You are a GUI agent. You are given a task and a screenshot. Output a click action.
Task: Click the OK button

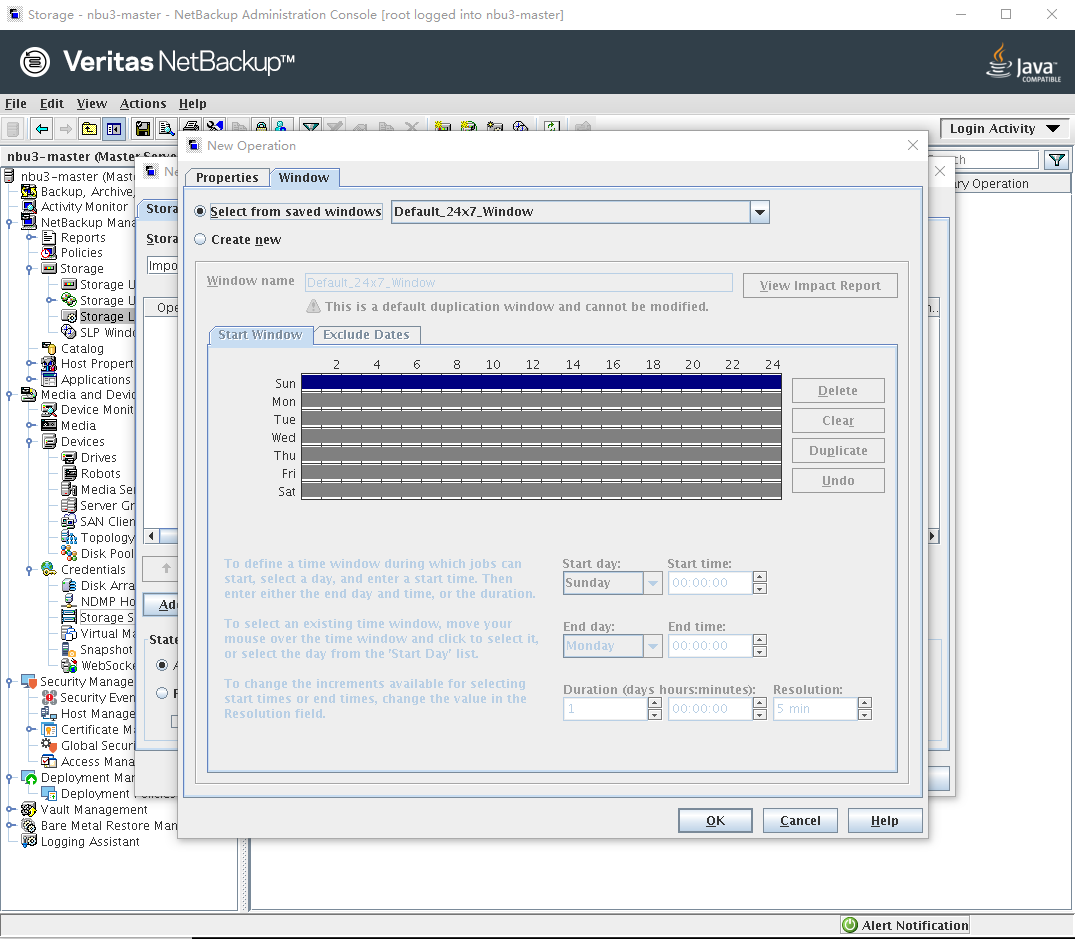(715, 821)
